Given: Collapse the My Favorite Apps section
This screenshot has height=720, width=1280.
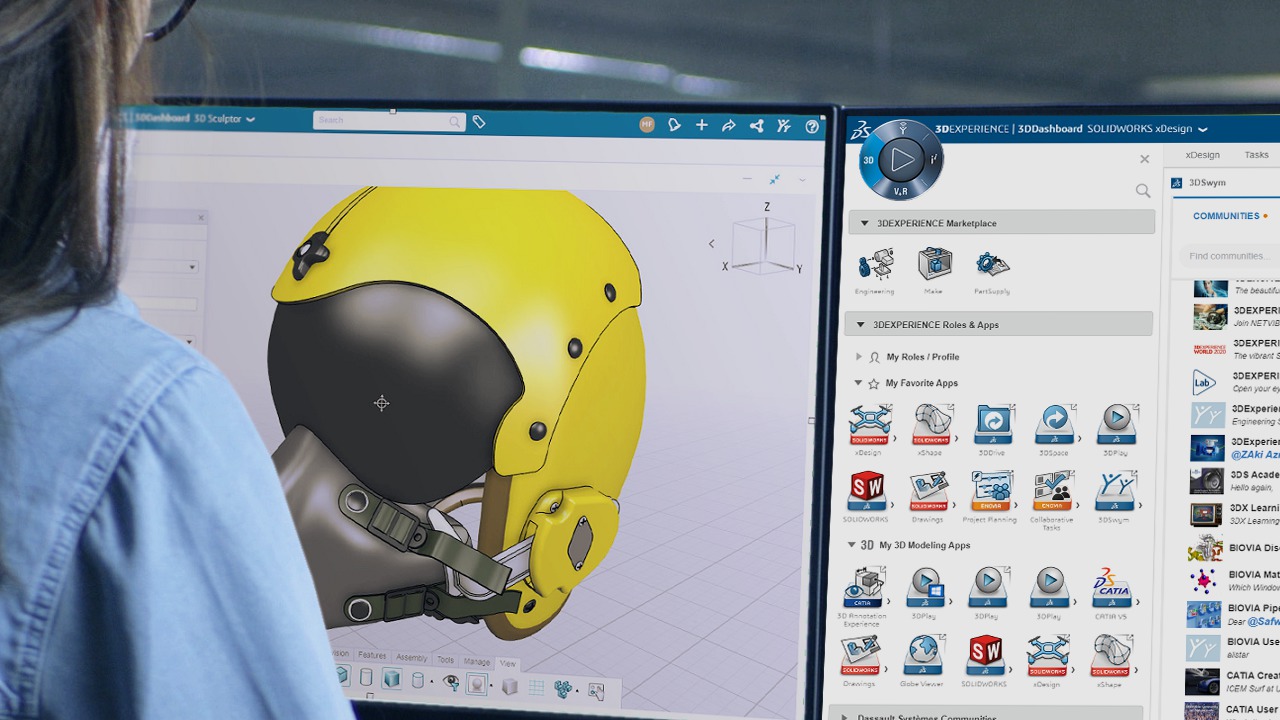Looking at the screenshot, I should click(857, 382).
